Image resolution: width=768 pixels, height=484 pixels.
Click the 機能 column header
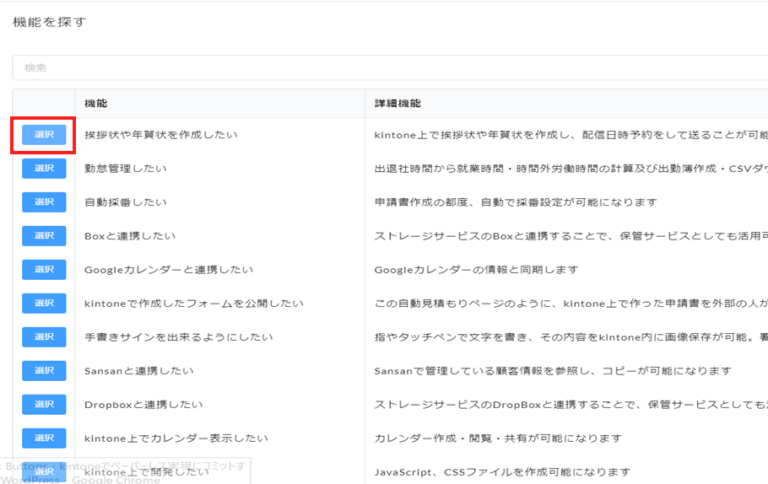click(96, 104)
